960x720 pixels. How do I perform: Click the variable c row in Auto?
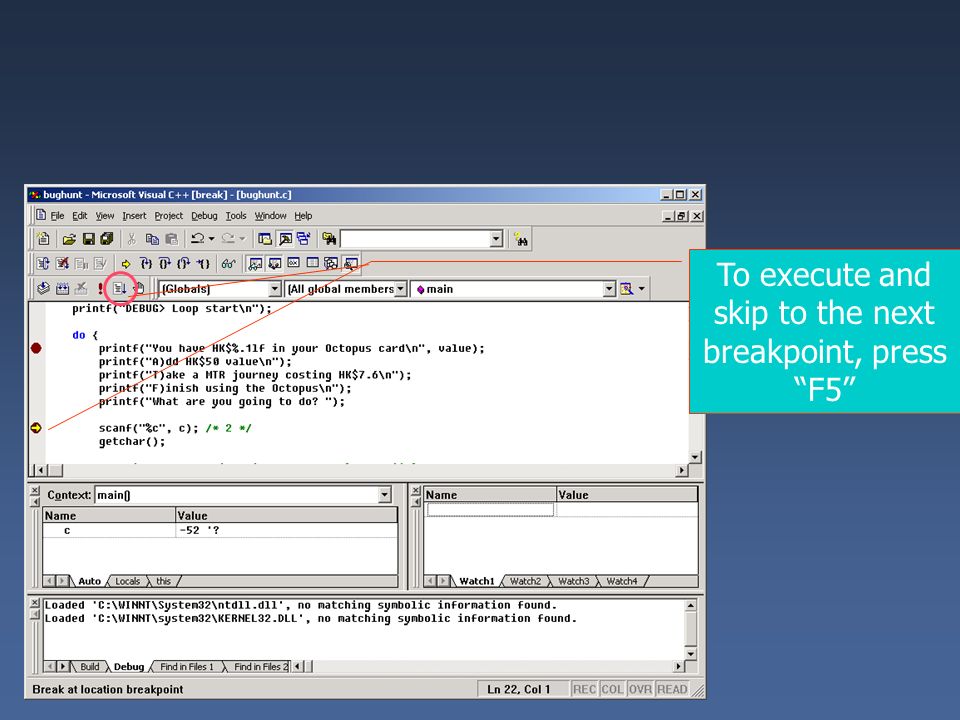(220, 530)
